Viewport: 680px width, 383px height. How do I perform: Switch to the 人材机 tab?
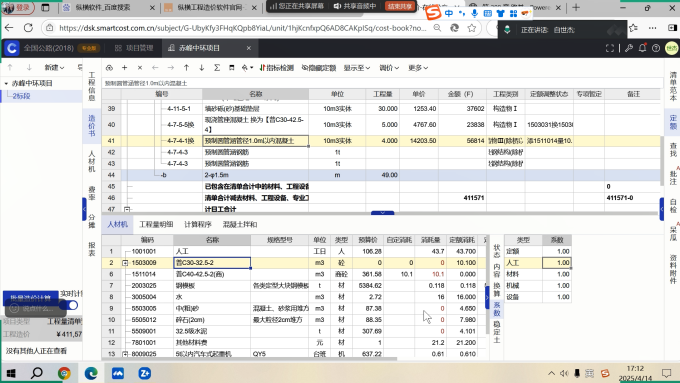[x=118, y=224]
